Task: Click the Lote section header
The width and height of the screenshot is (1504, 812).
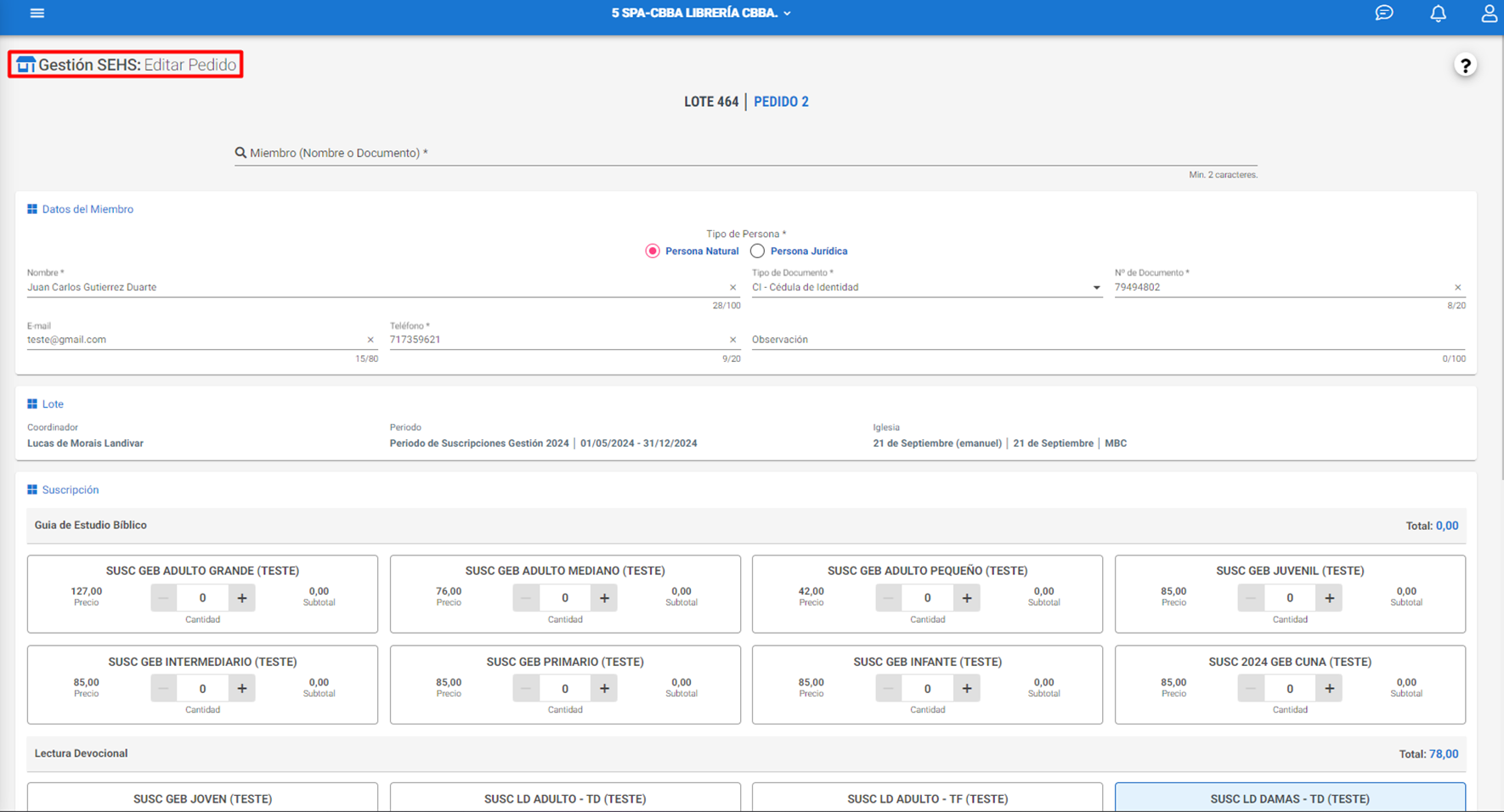Action: pos(45,404)
